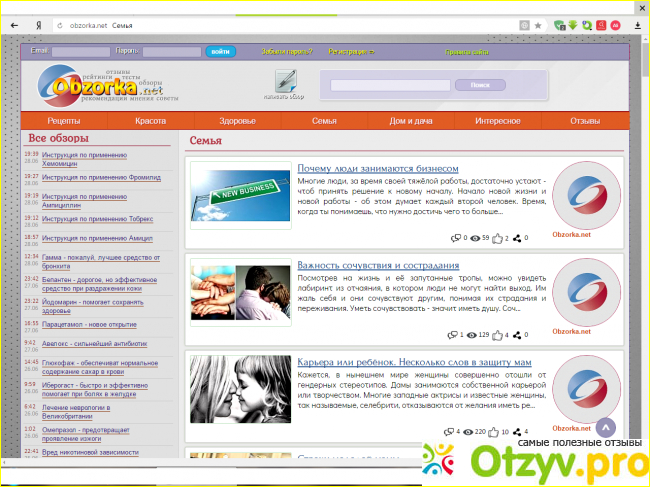Open the article 'Почему люди занимаются бизнесом'
The width and height of the screenshot is (650, 487).
click(x=377, y=169)
